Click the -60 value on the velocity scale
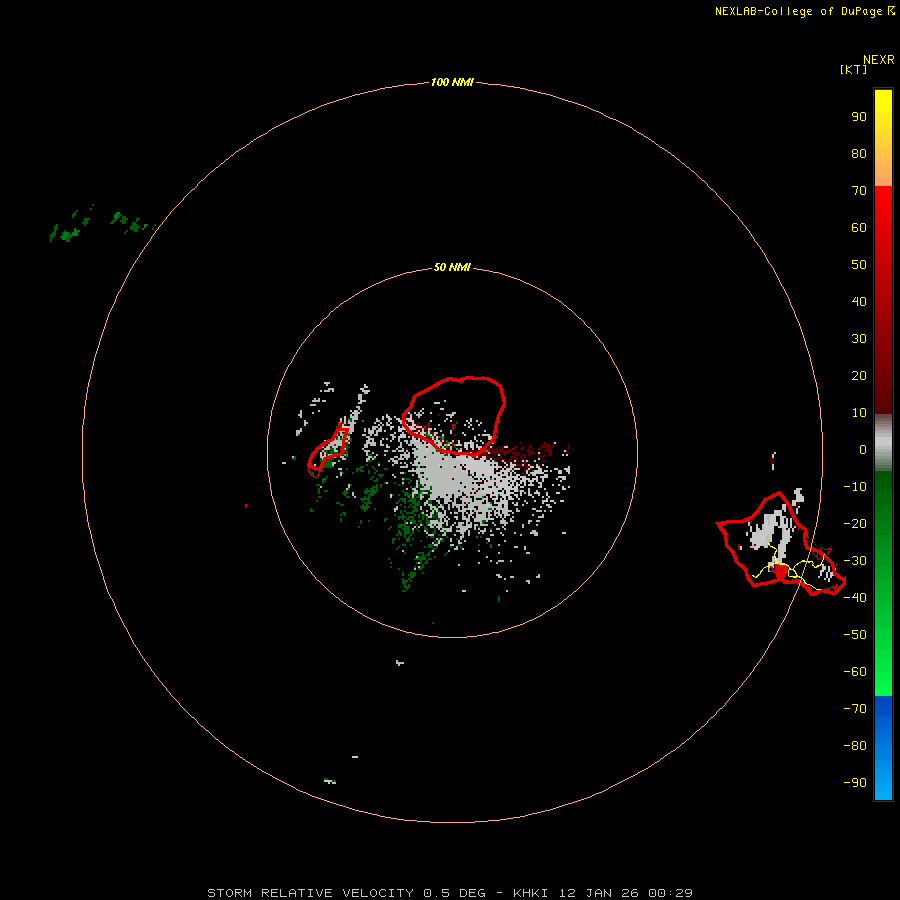Image resolution: width=900 pixels, height=900 pixels. [855, 672]
